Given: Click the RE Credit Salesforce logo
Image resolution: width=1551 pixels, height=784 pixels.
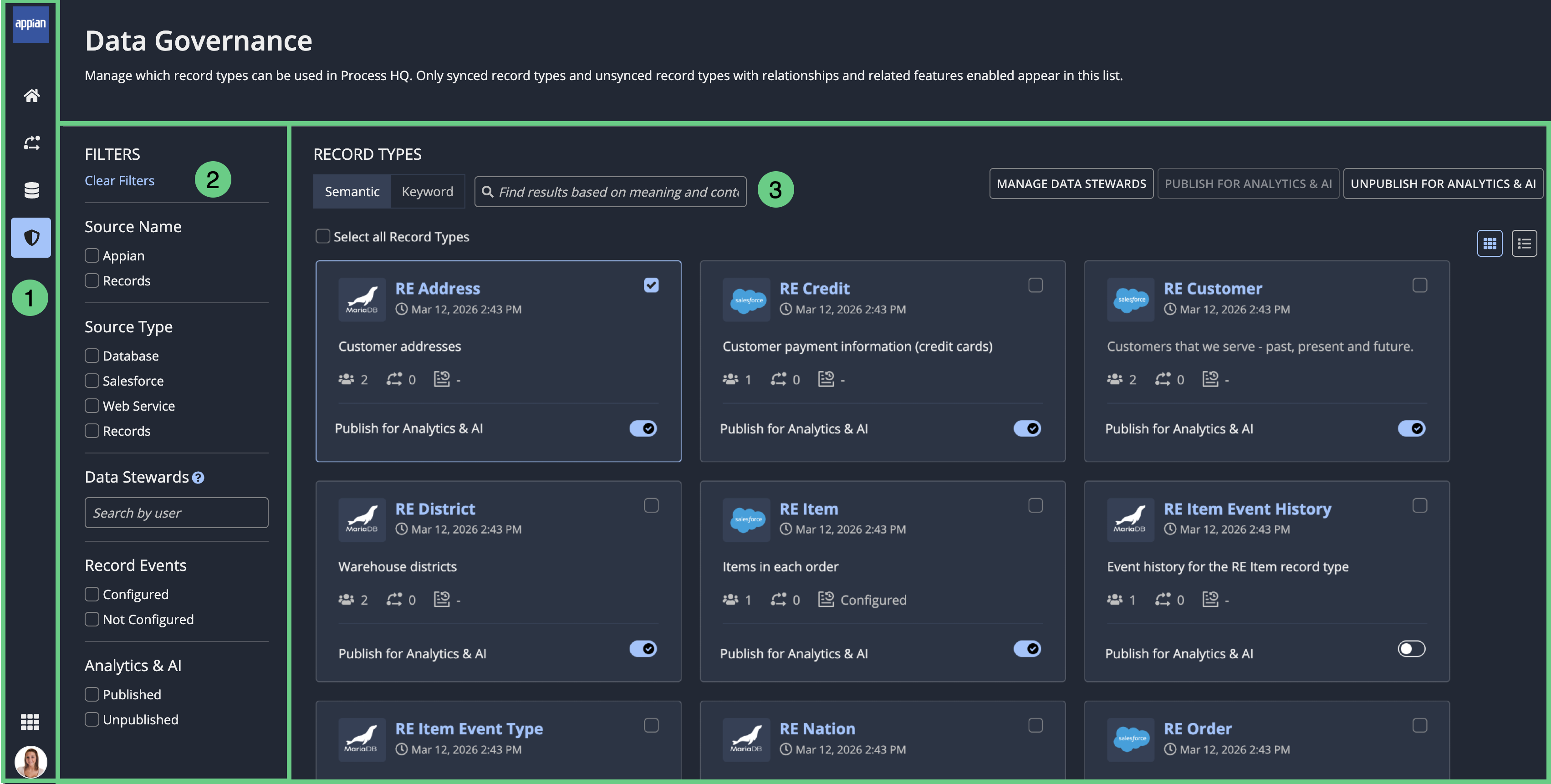Looking at the screenshot, I should (x=747, y=299).
